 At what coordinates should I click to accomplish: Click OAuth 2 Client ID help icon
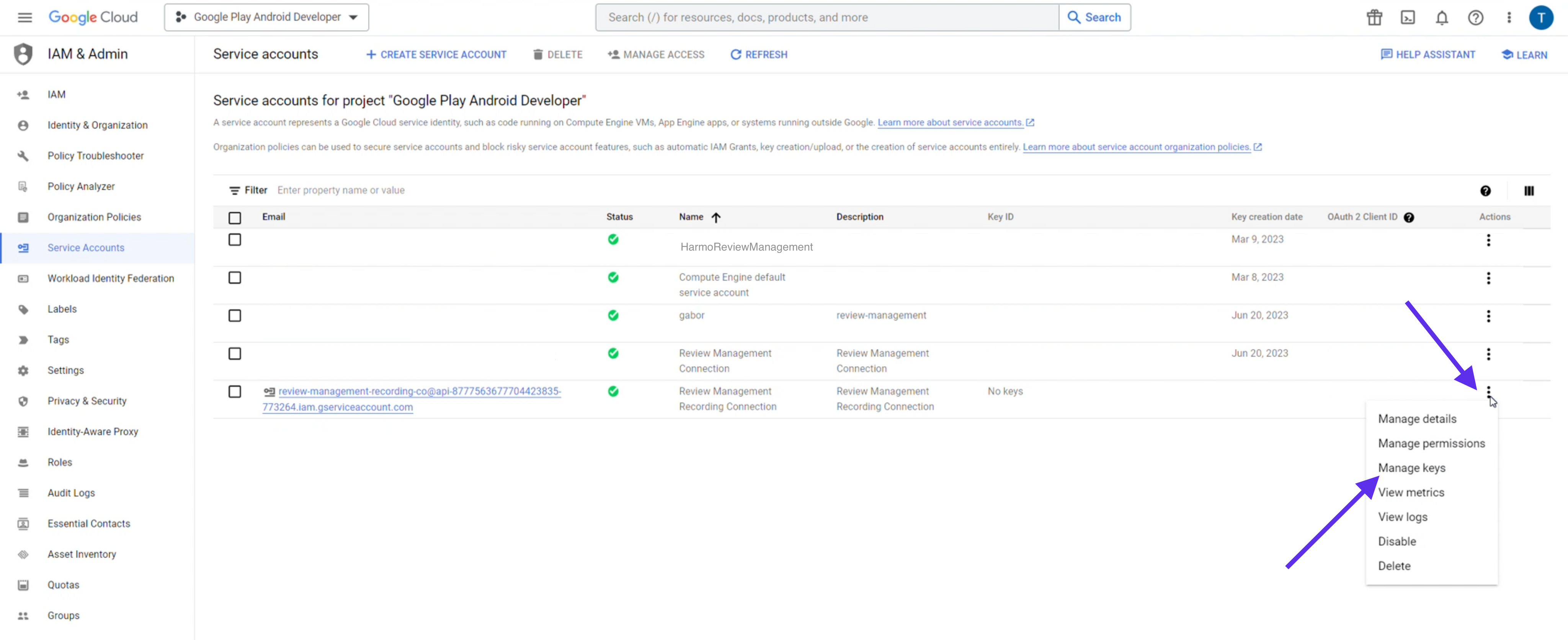pyautogui.click(x=1408, y=217)
